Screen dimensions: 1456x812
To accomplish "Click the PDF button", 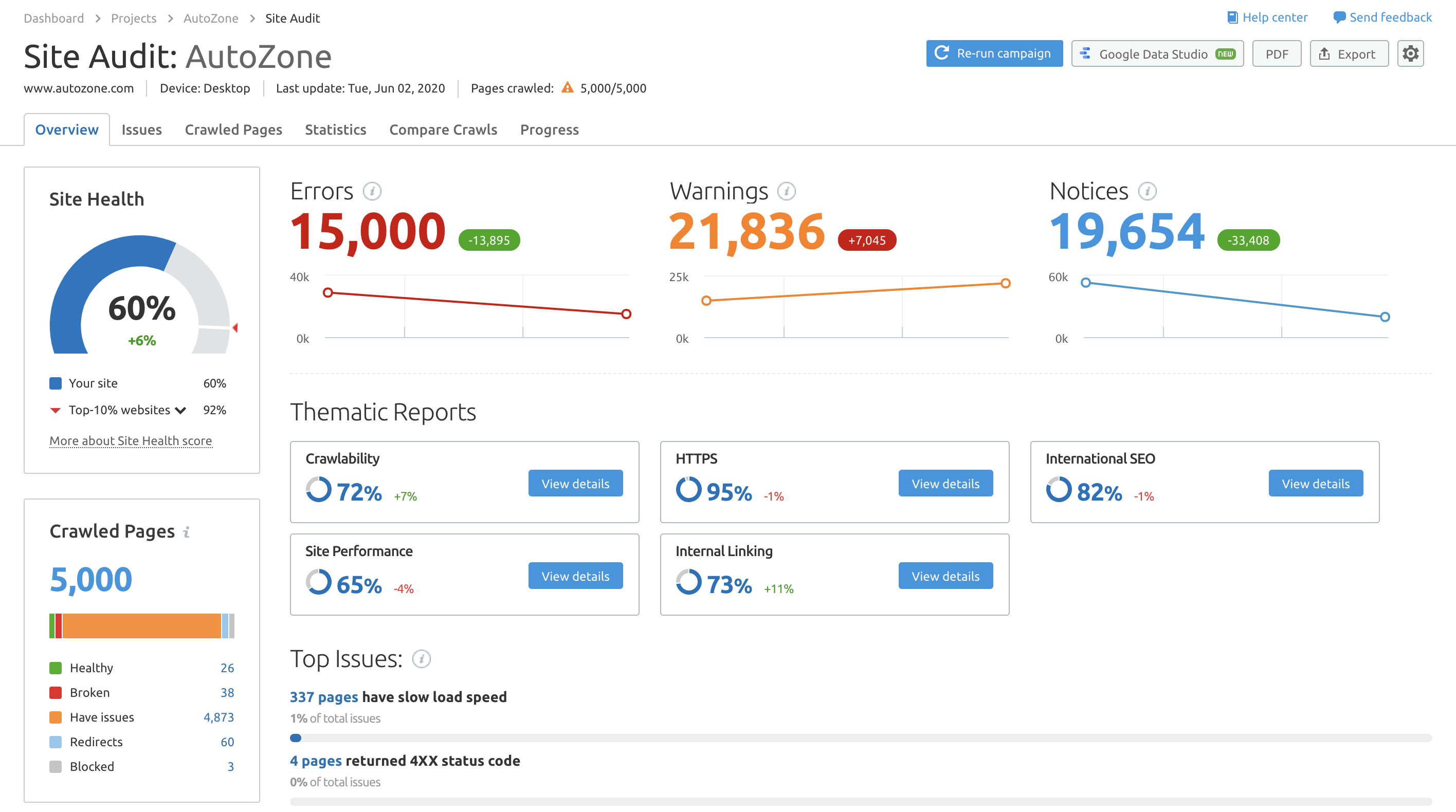I will 1276,53.
